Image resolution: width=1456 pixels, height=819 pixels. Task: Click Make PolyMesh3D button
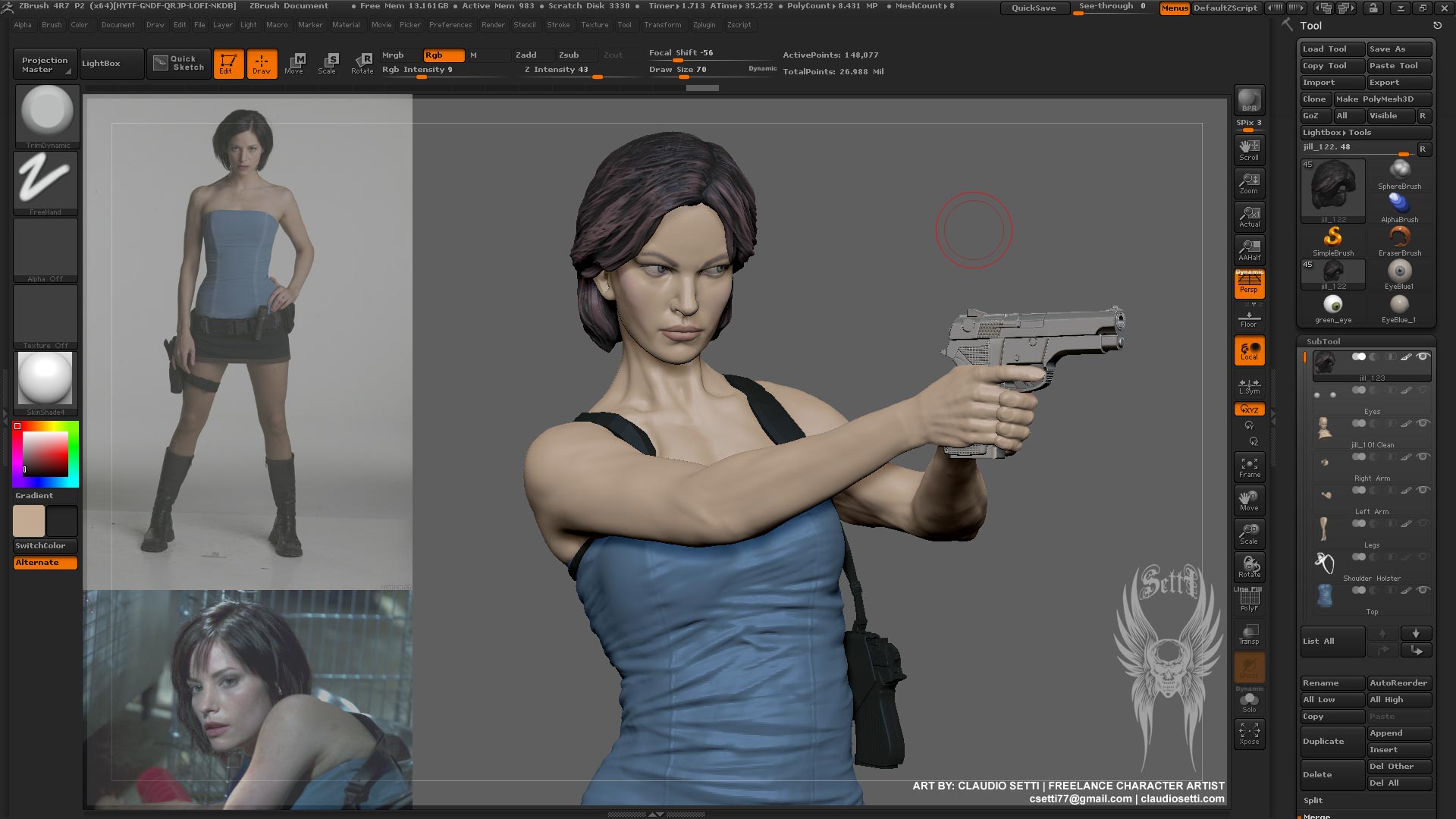(x=1382, y=99)
